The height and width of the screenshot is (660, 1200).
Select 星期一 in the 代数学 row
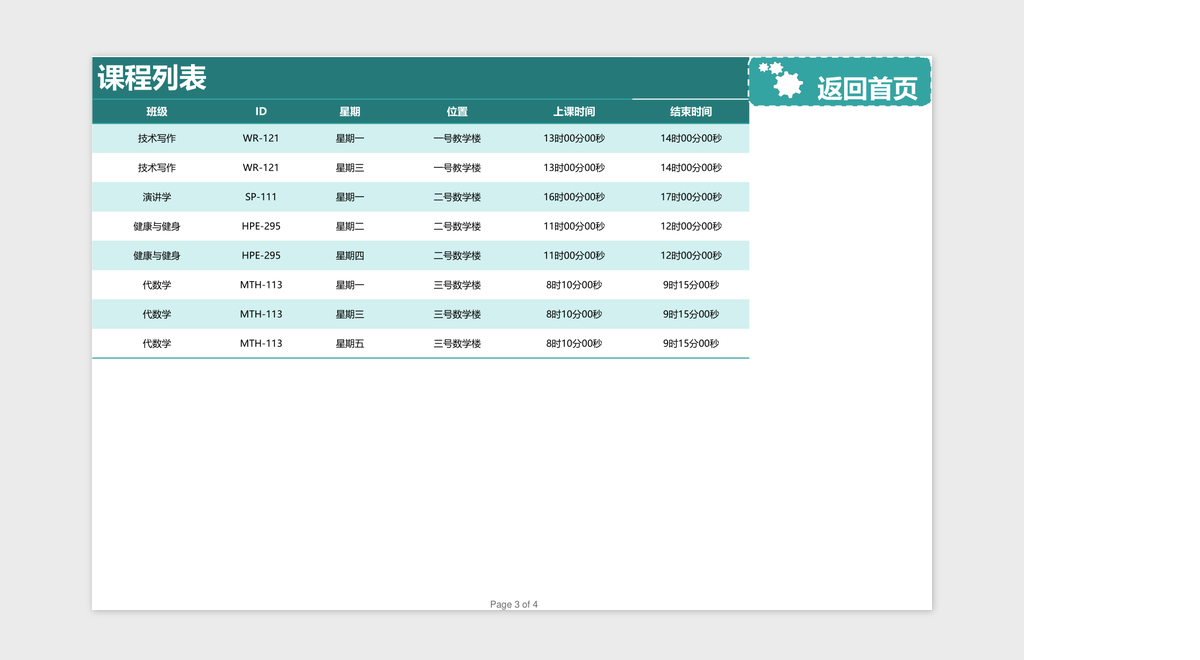pos(350,285)
